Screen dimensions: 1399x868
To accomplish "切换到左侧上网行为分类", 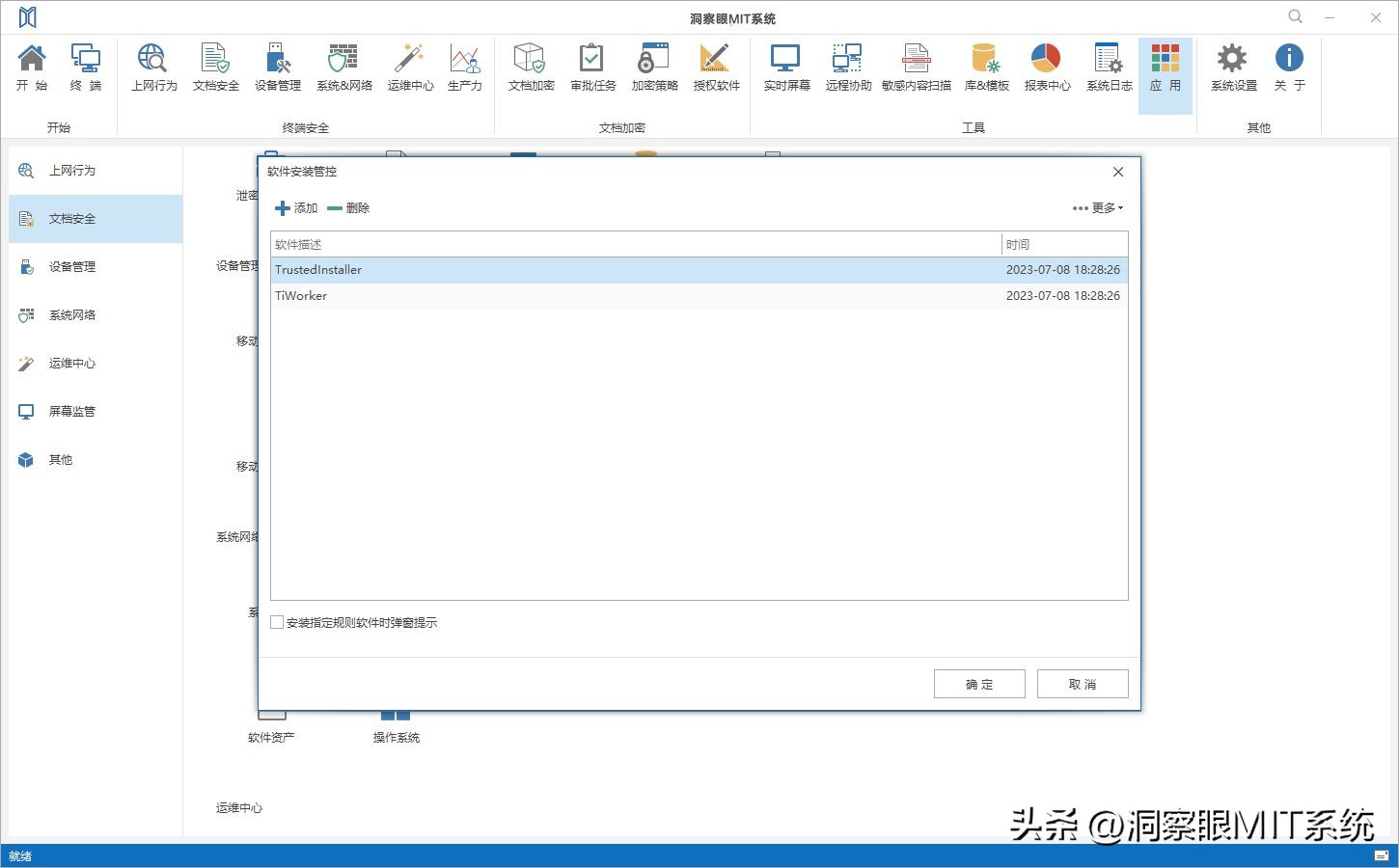I will point(71,170).
